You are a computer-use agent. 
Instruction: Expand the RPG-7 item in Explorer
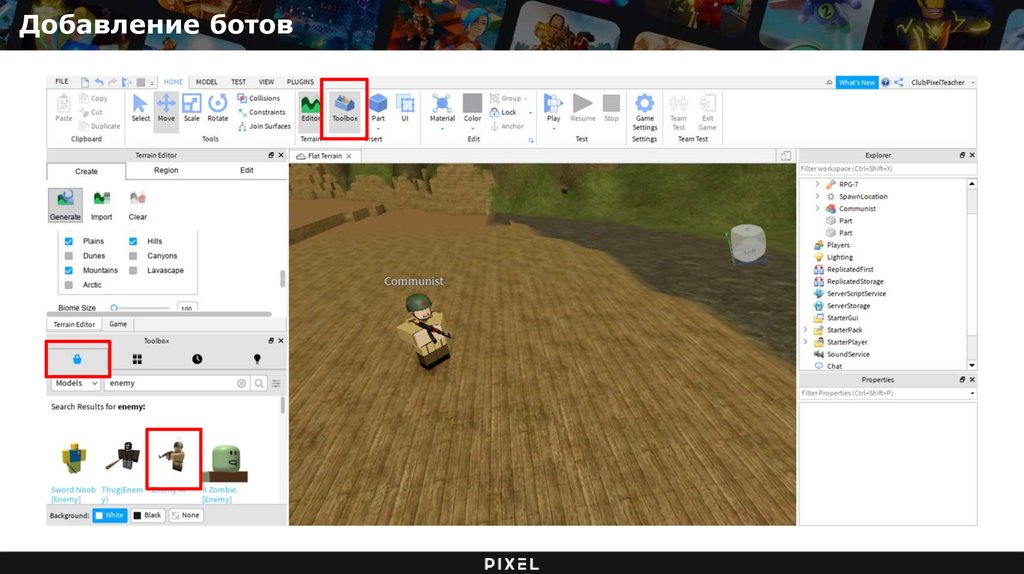pos(817,184)
